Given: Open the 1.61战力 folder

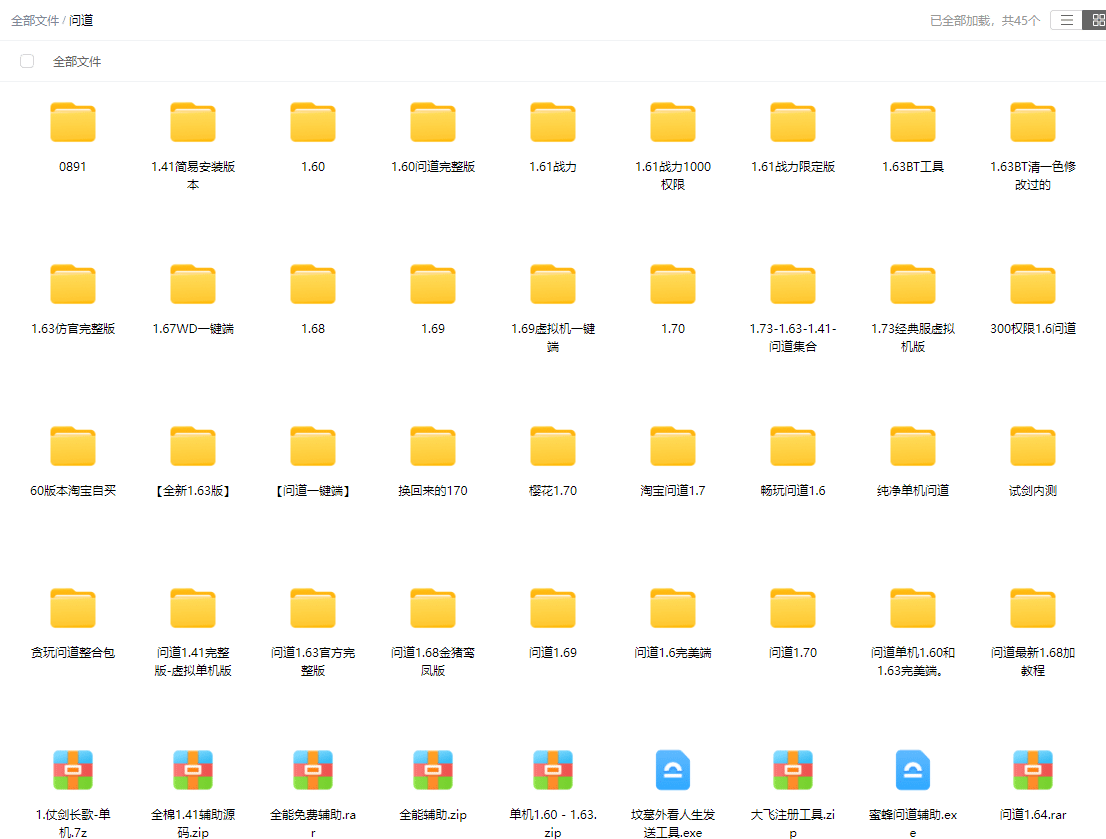Looking at the screenshot, I should click(x=553, y=123).
